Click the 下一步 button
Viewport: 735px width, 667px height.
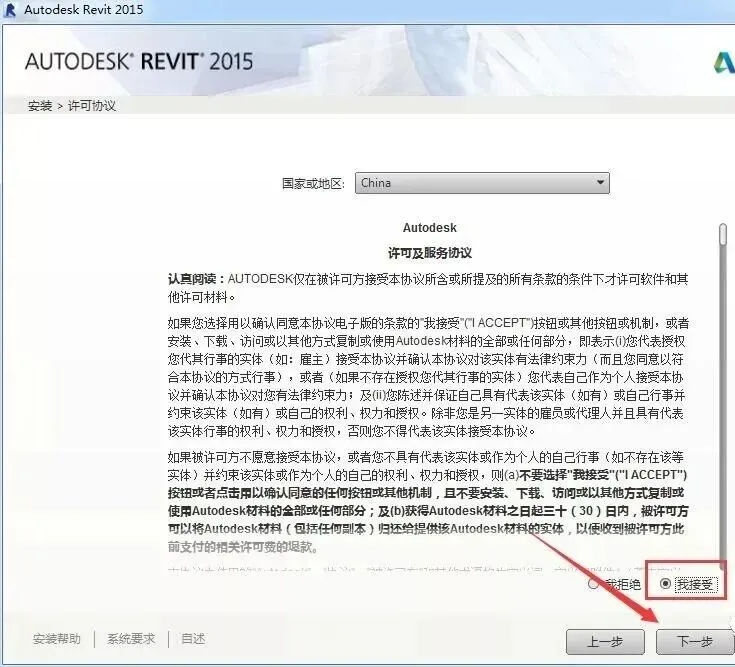tap(695, 641)
